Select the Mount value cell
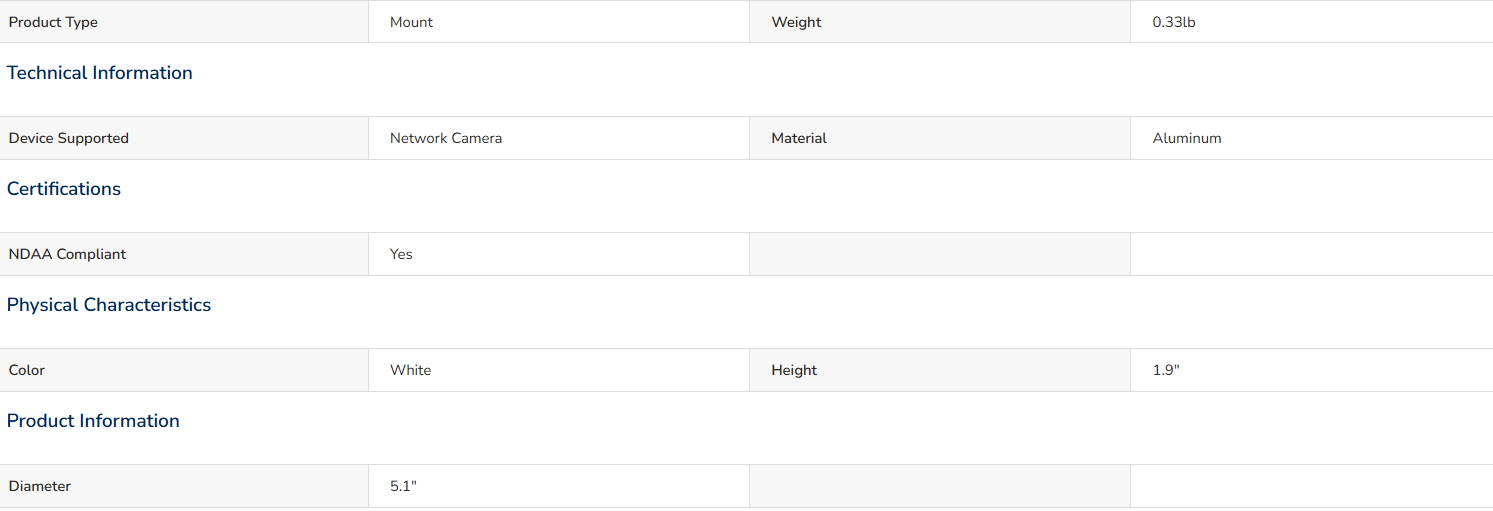 (559, 22)
